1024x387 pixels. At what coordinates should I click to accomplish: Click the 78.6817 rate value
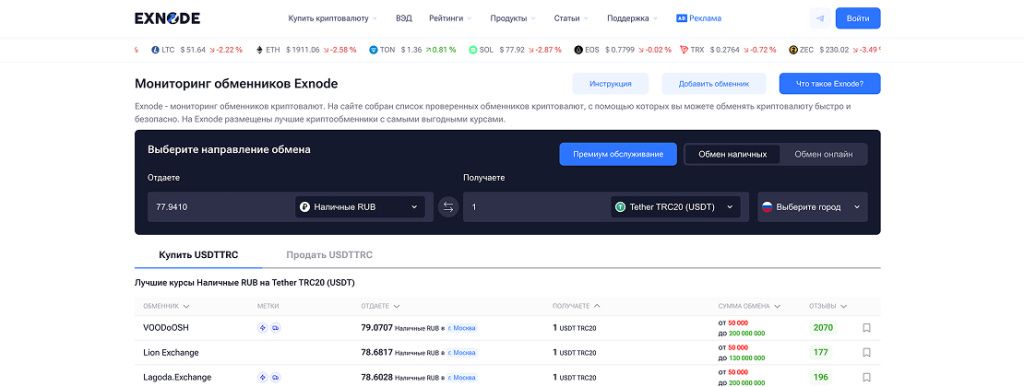point(377,352)
